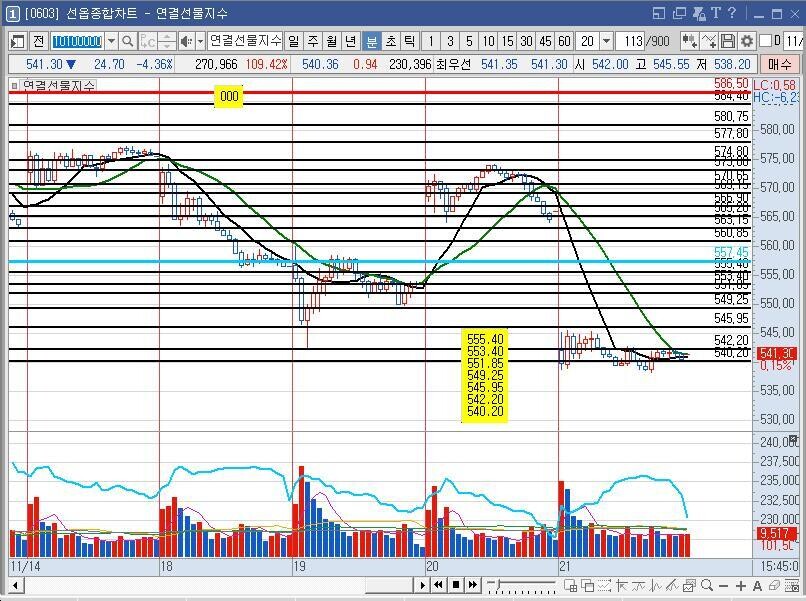The image size is (806, 601).
Task: Select the 60-minute interval button
Action: [564, 41]
